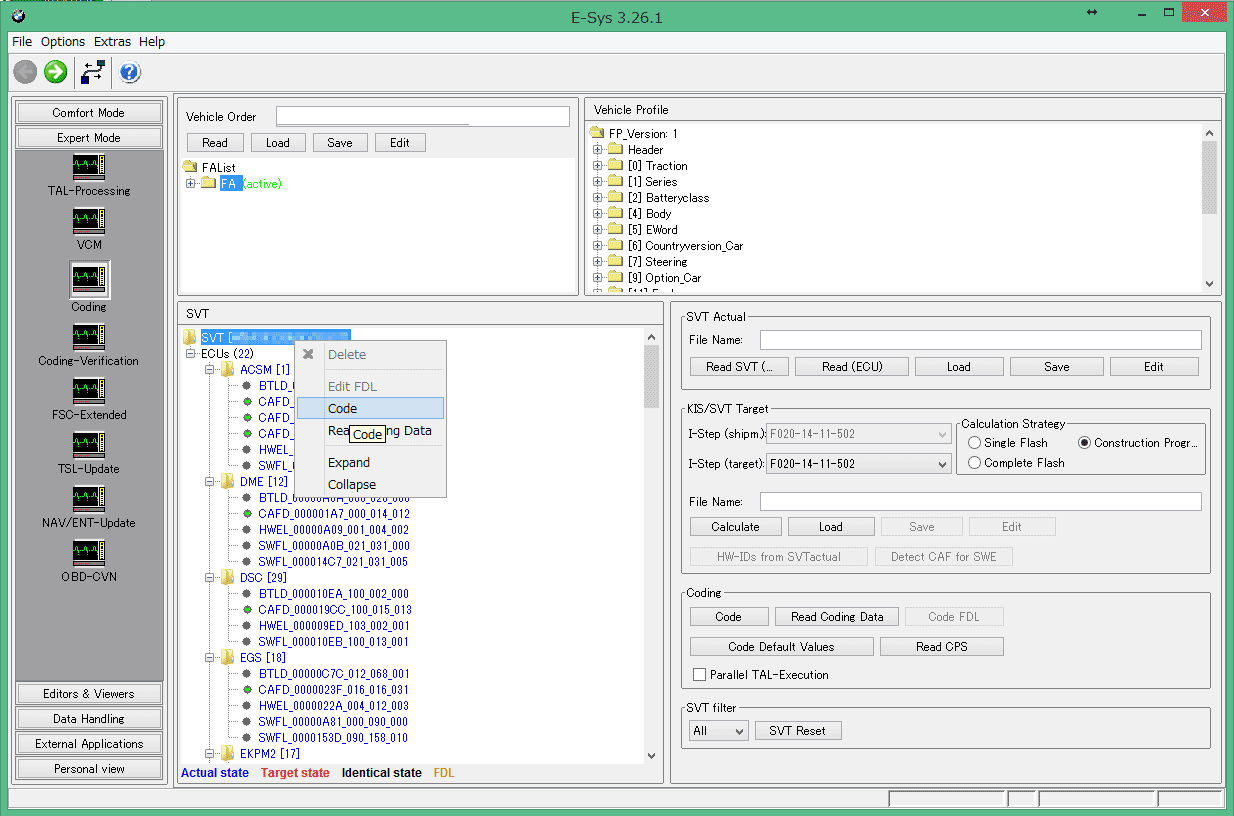
Task: Click the Read (ECU) button
Action: [x=852, y=367]
